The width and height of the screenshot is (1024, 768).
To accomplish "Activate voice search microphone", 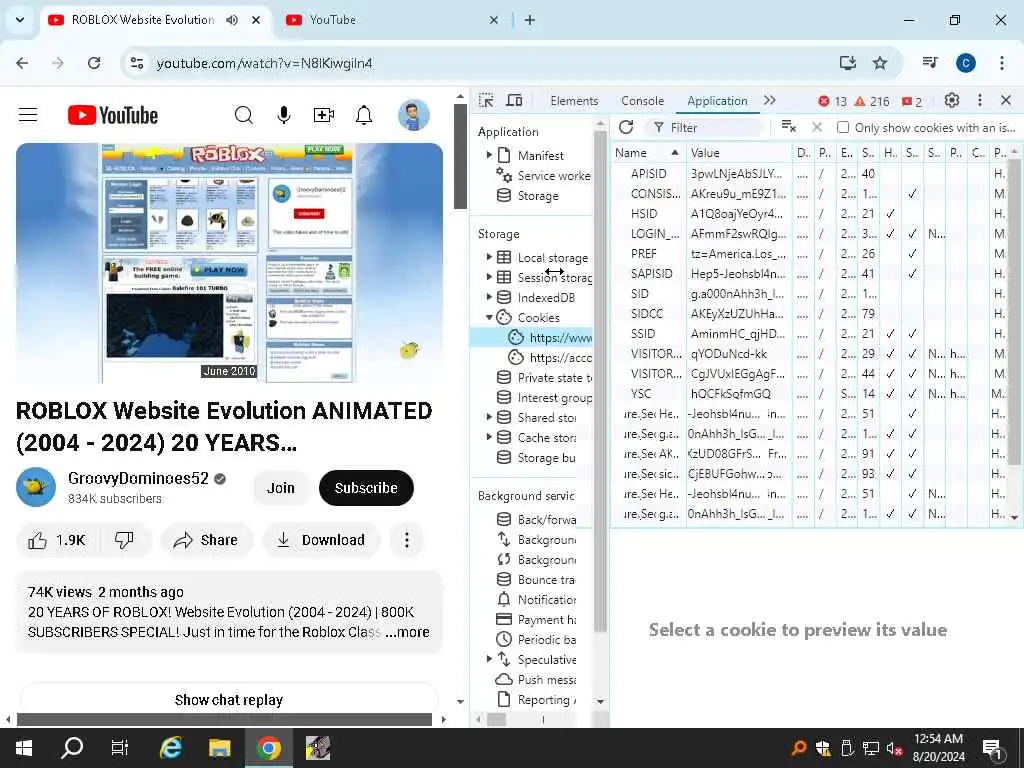I will (283, 116).
